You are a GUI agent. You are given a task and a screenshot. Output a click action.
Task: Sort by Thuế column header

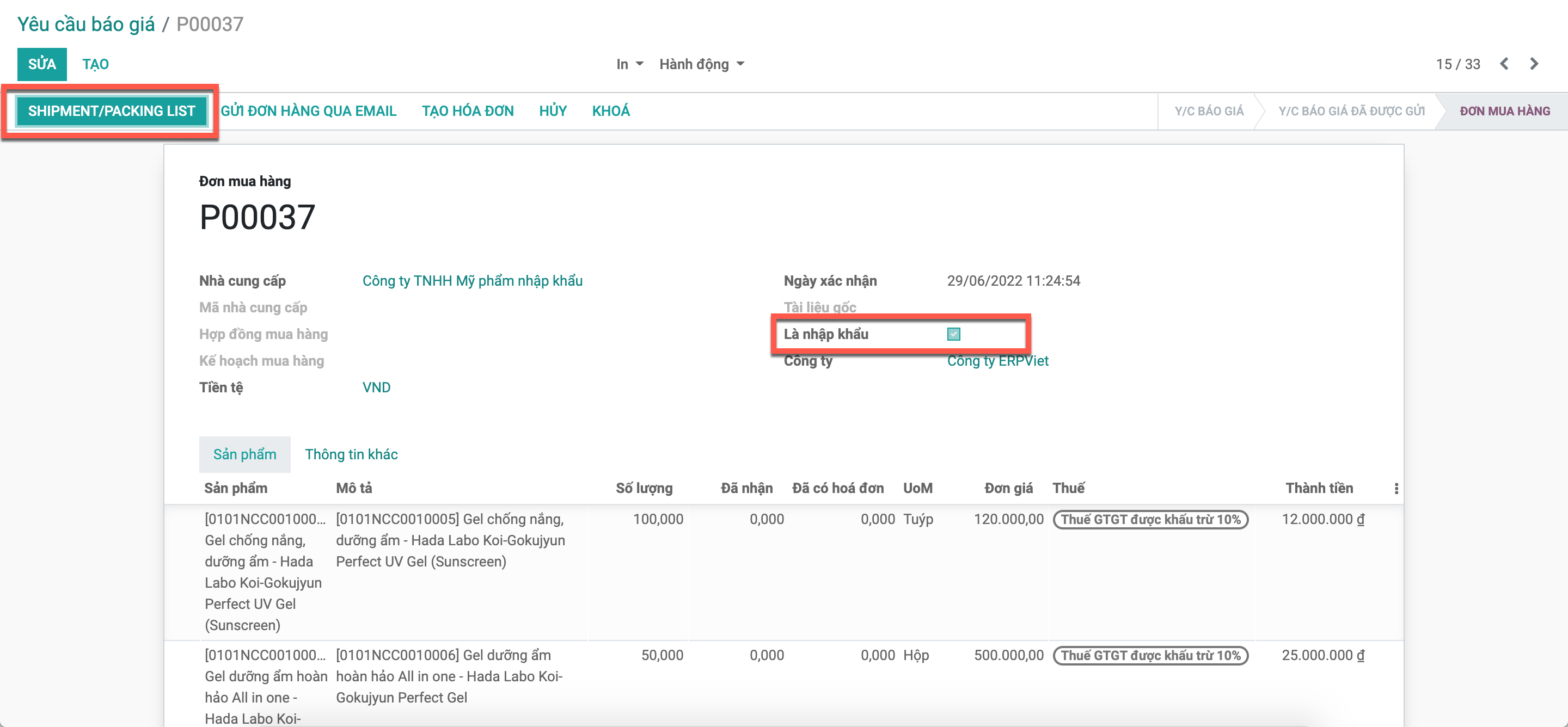[x=1068, y=489]
